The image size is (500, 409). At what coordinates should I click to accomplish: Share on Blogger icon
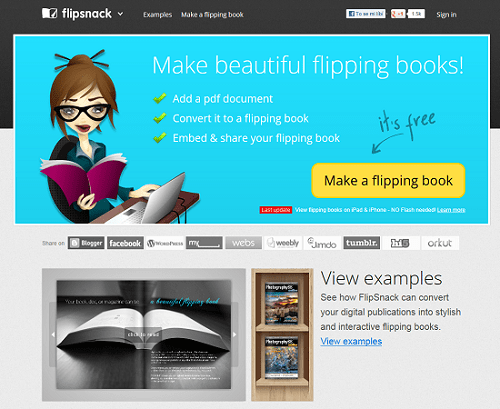tap(86, 243)
